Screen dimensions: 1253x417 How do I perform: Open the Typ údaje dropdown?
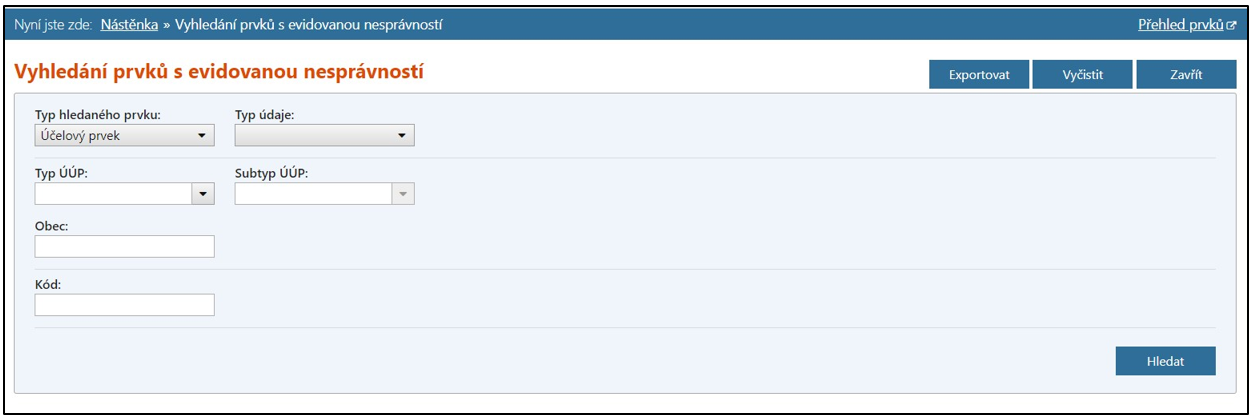[325, 135]
